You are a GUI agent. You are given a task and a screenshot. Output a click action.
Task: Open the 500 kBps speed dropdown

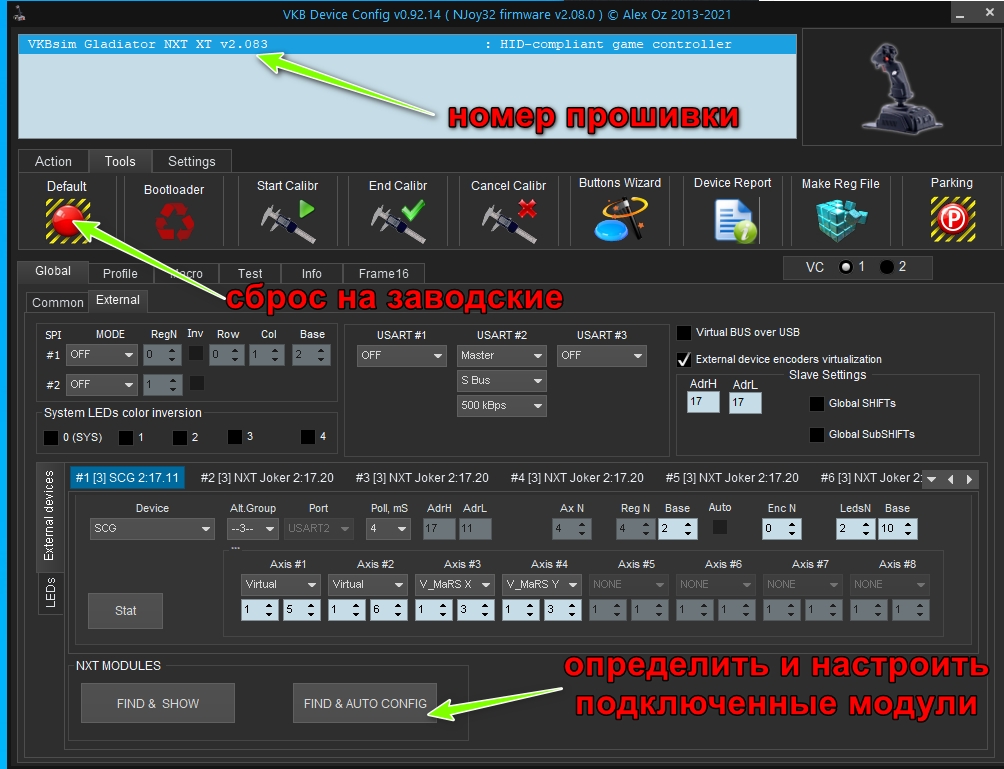[x=501, y=405]
